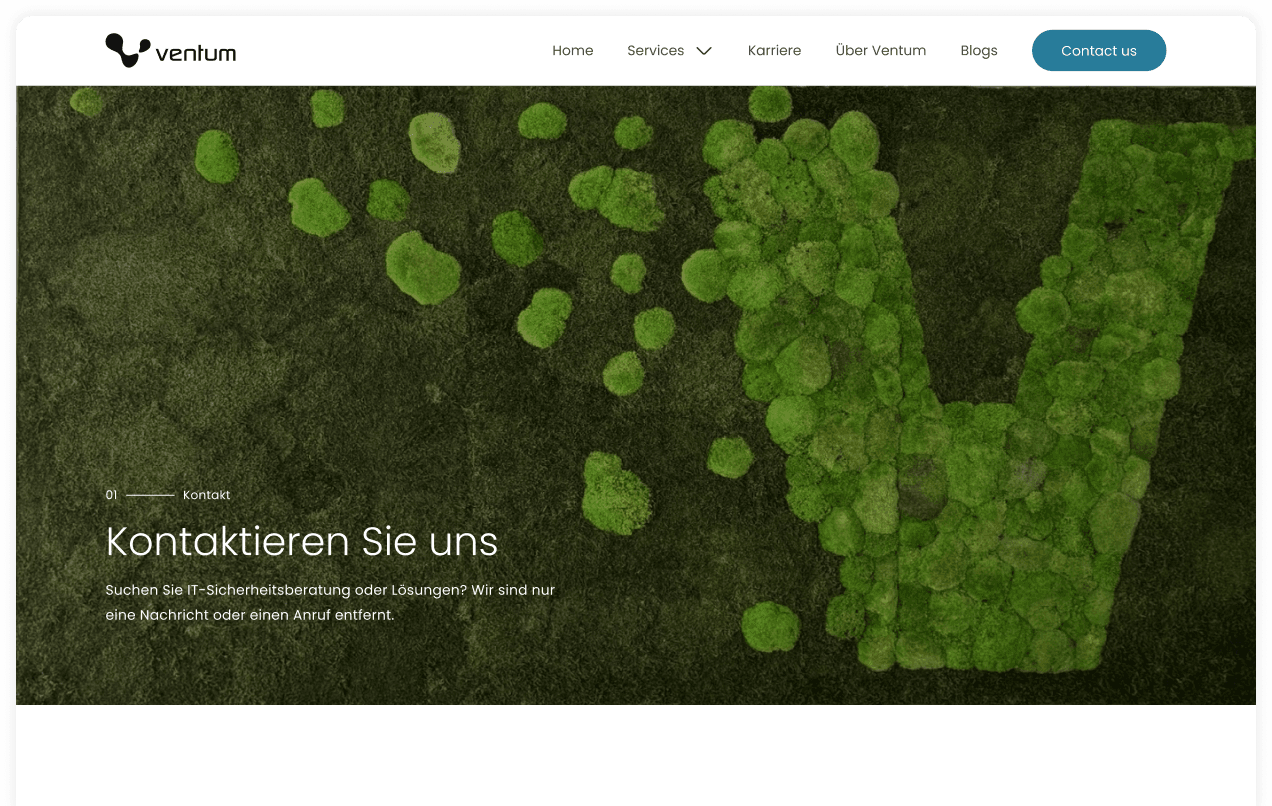Click the section number 01
The height and width of the screenshot is (806, 1272).
110,495
